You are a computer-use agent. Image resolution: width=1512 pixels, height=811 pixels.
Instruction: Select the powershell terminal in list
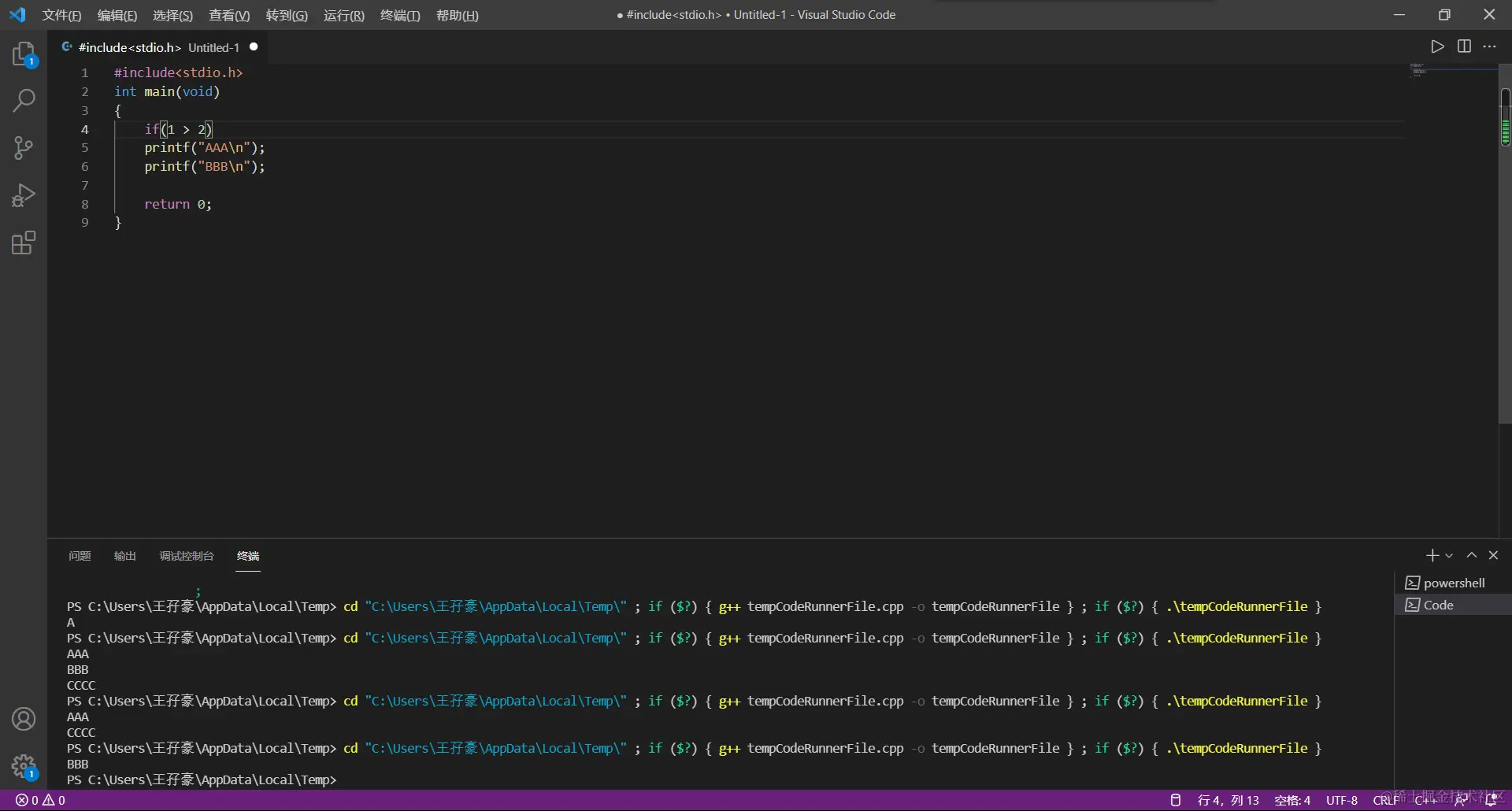coord(1453,583)
